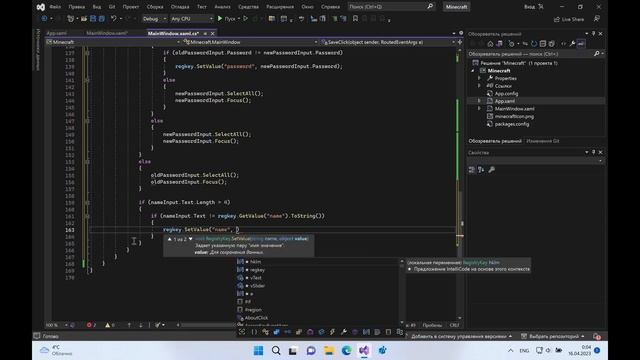
Task: Click the feedback person icon beside Live Share
Action: click(x=596, y=19)
